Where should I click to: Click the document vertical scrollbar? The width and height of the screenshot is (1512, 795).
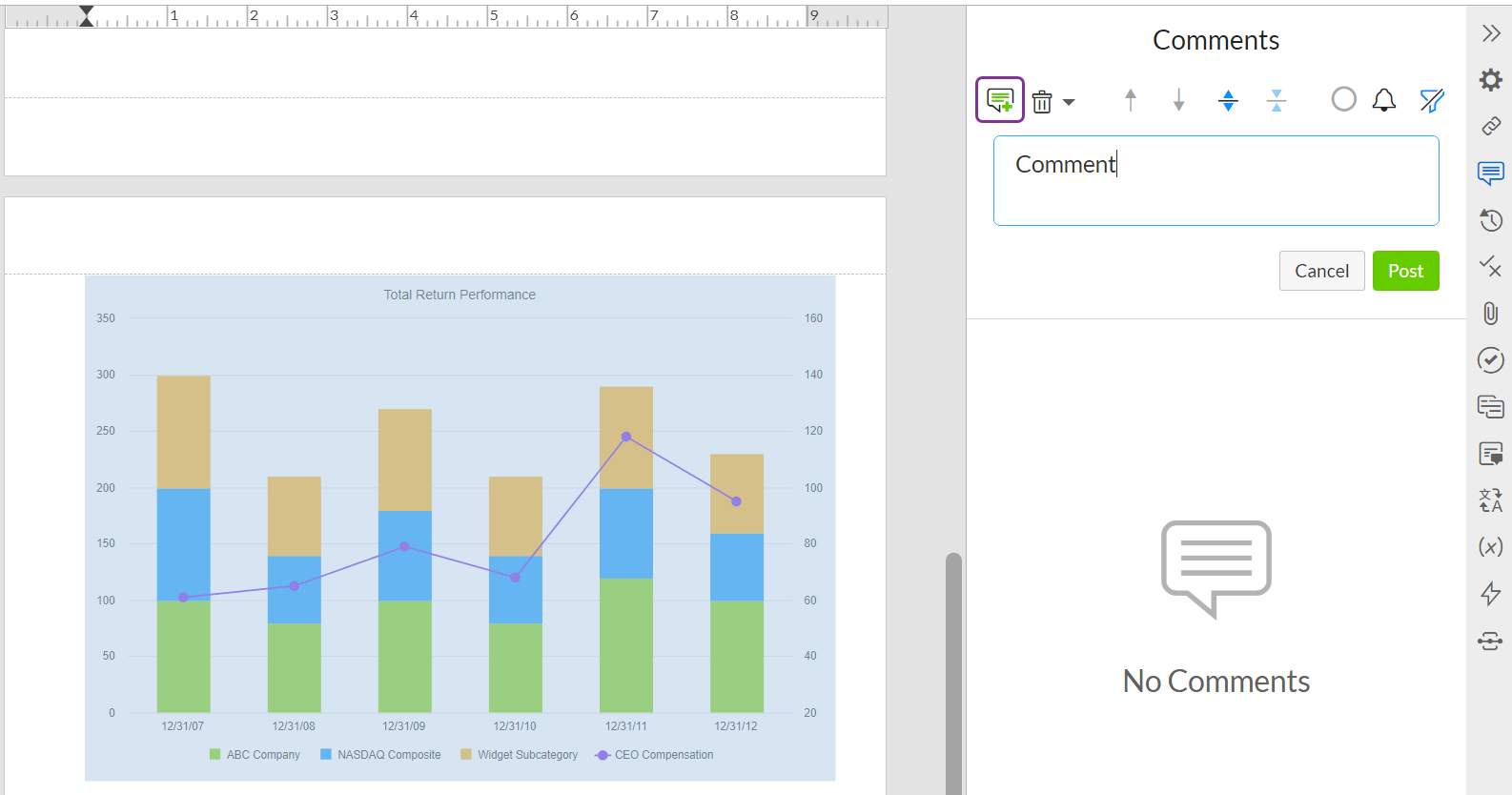pyautogui.click(x=953, y=673)
